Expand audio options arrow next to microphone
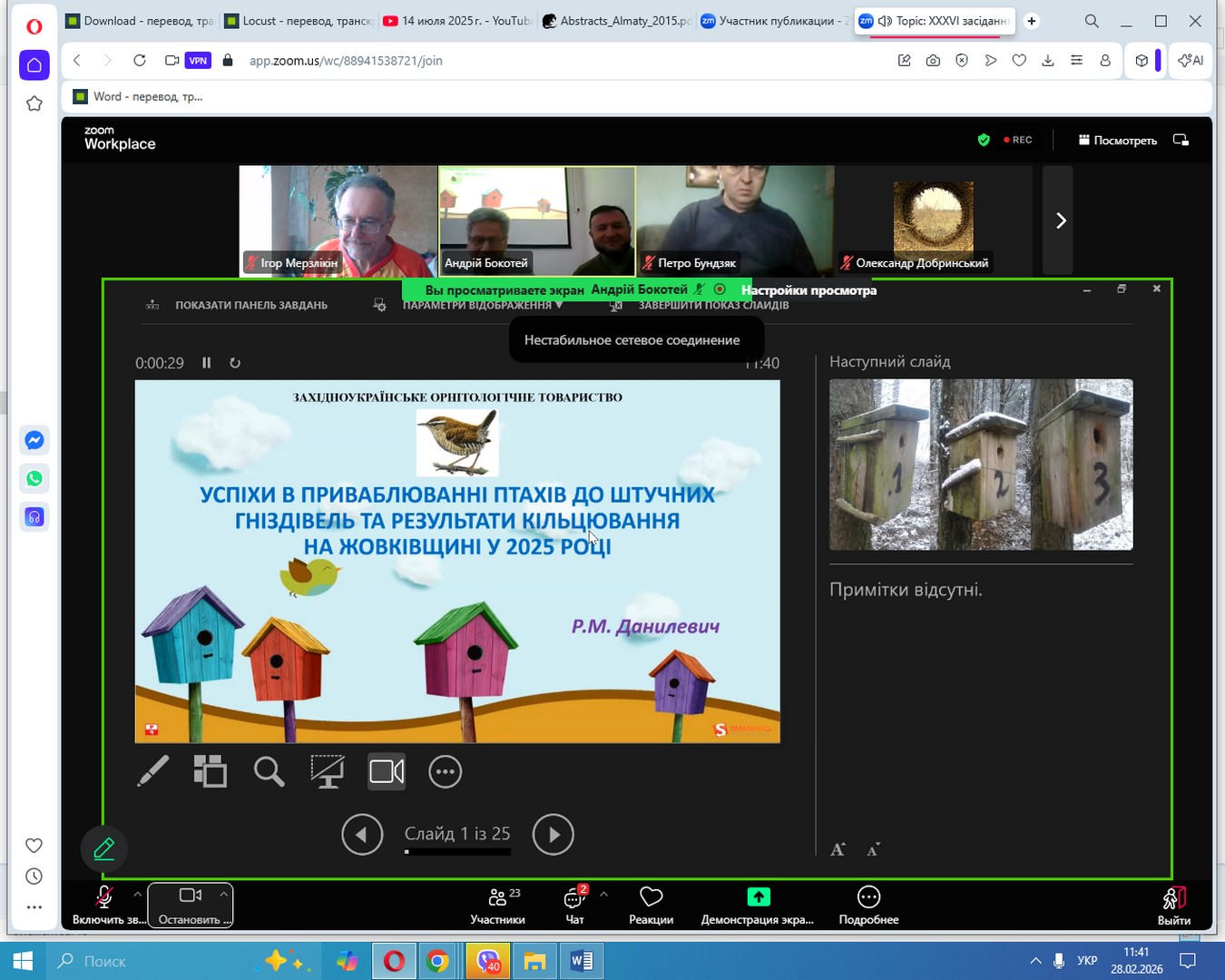 click(138, 894)
